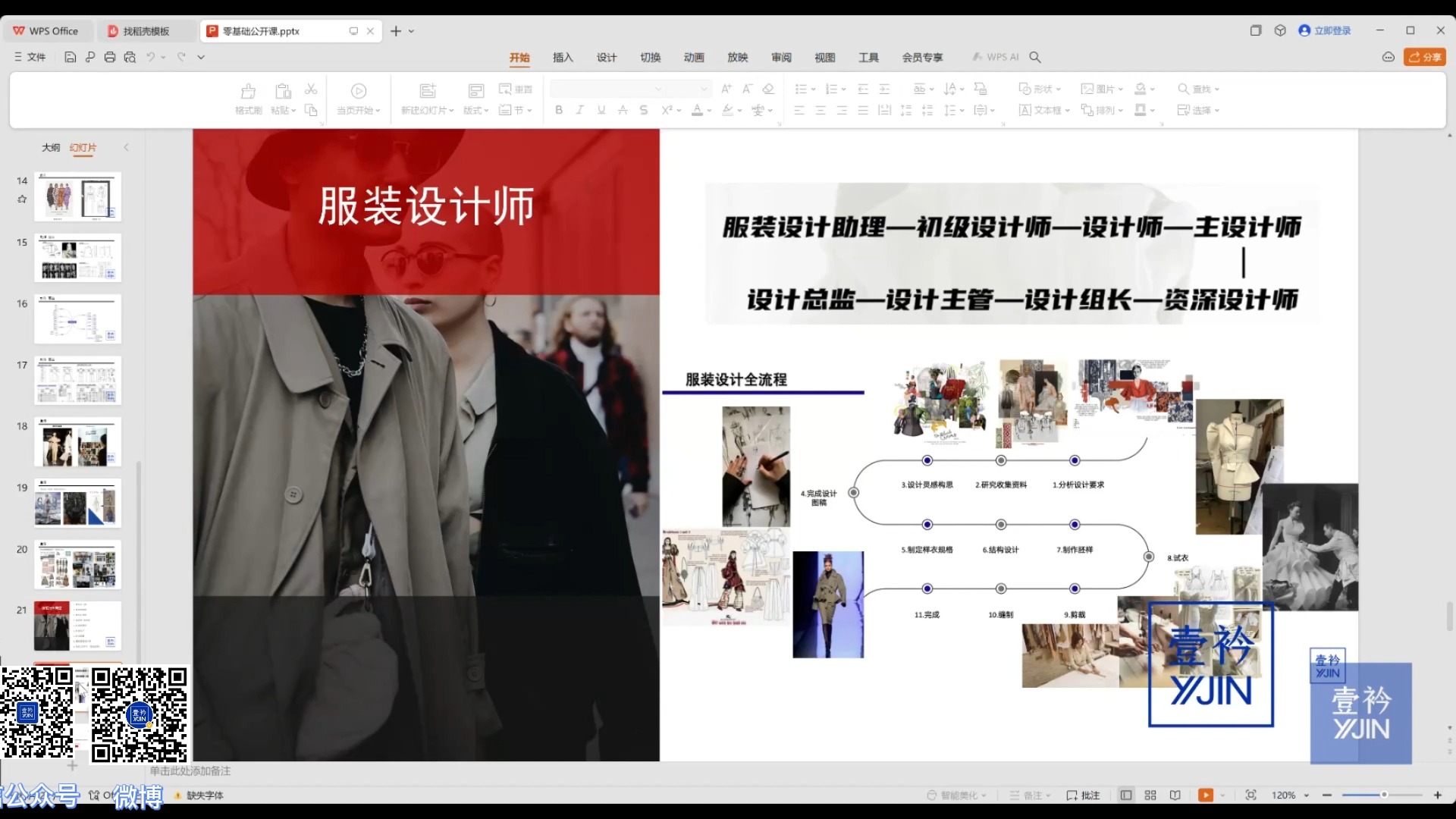Click the font color A swatch
Screen dimensions: 1456x819
(x=697, y=110)
